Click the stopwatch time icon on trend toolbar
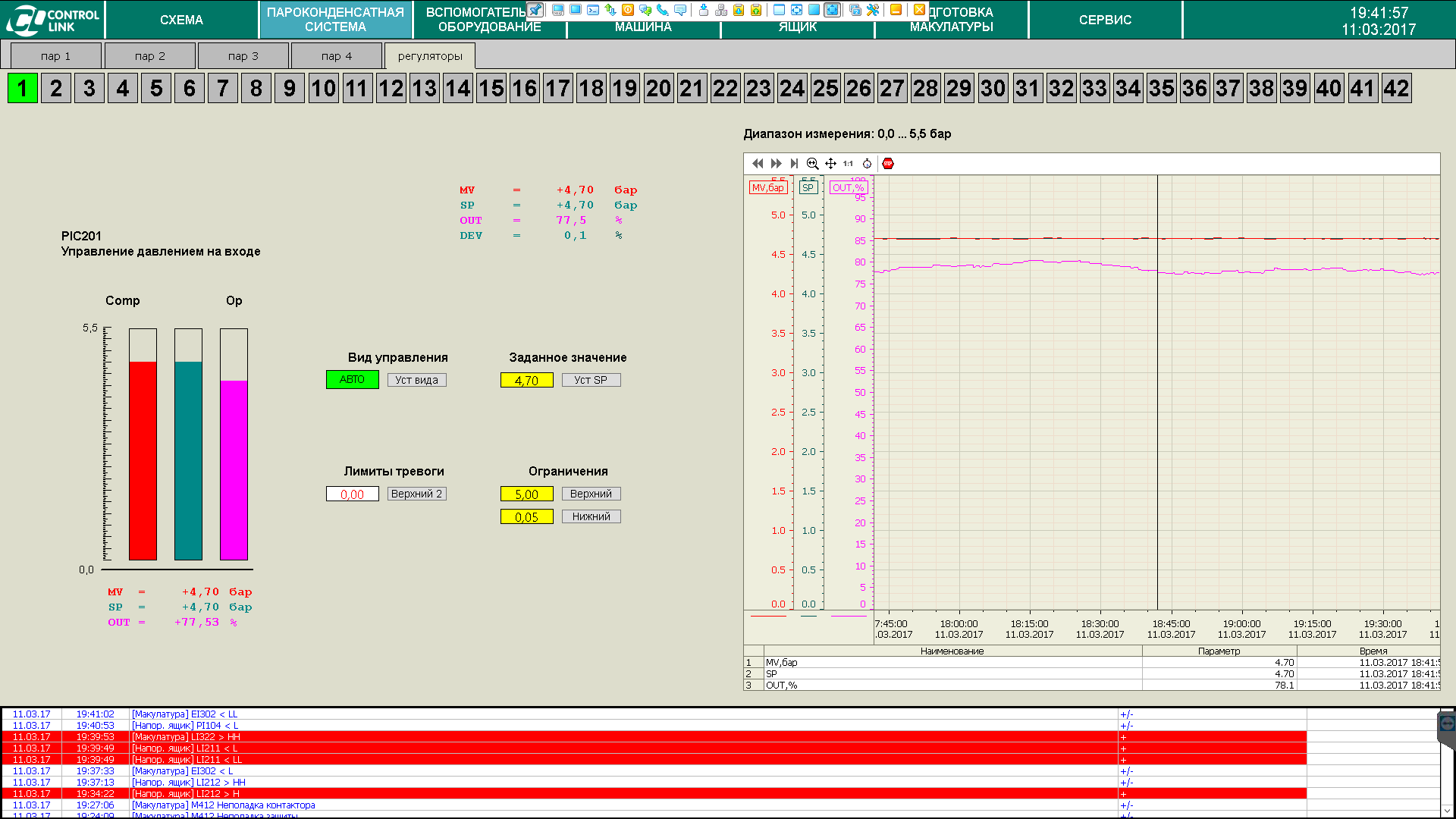Viewport: 1456px width, 819px height. 867,163
